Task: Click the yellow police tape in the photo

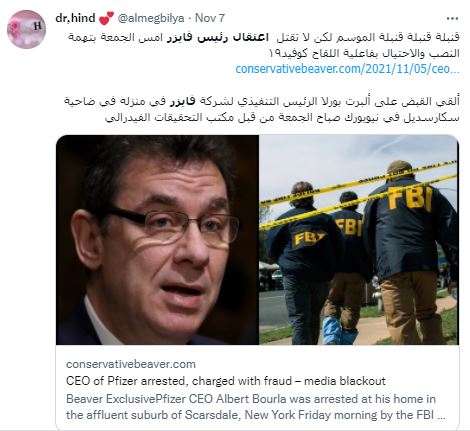Action: 358,193
